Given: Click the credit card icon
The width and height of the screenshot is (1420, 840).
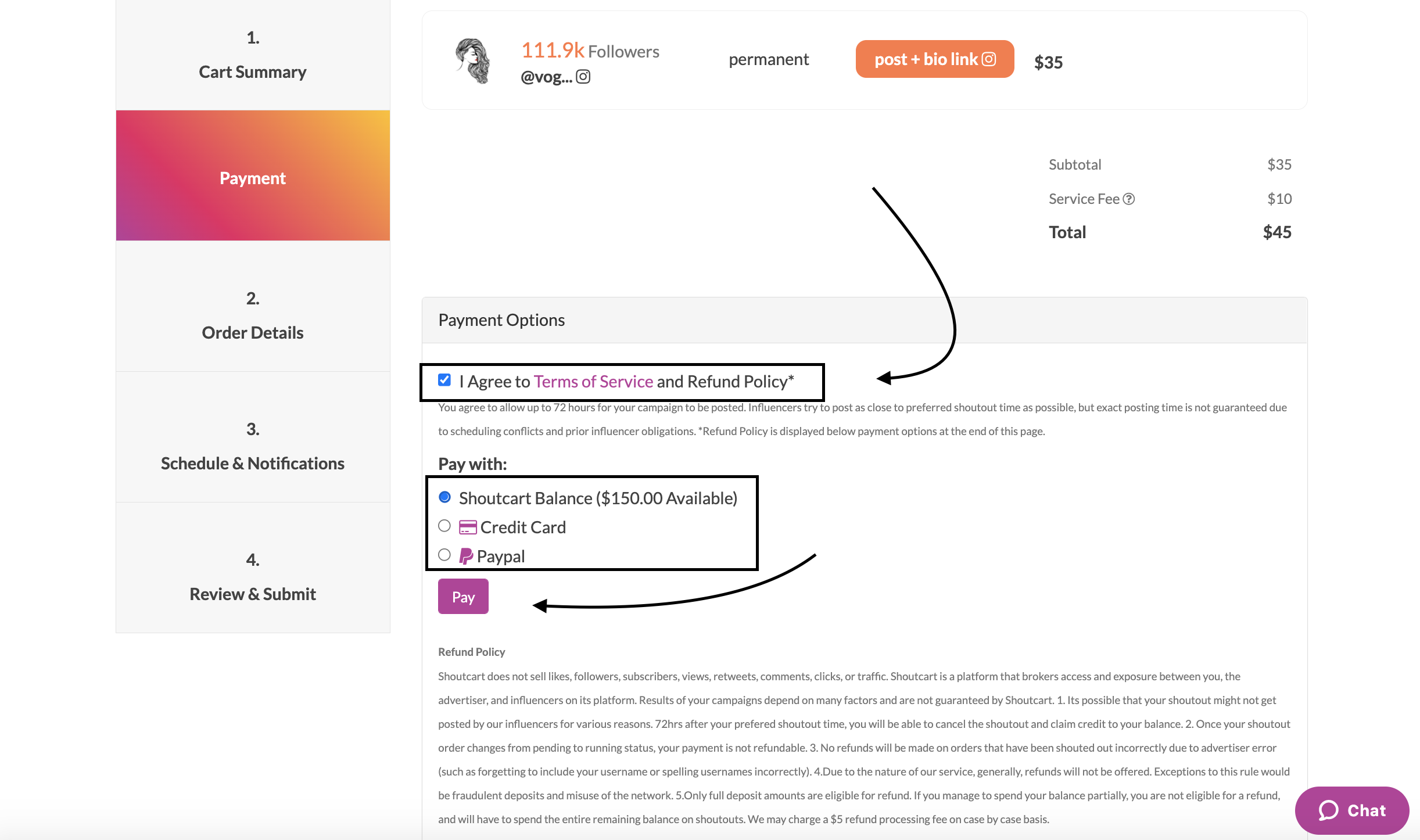Looking at the screenshot, I should pos(468,527).
